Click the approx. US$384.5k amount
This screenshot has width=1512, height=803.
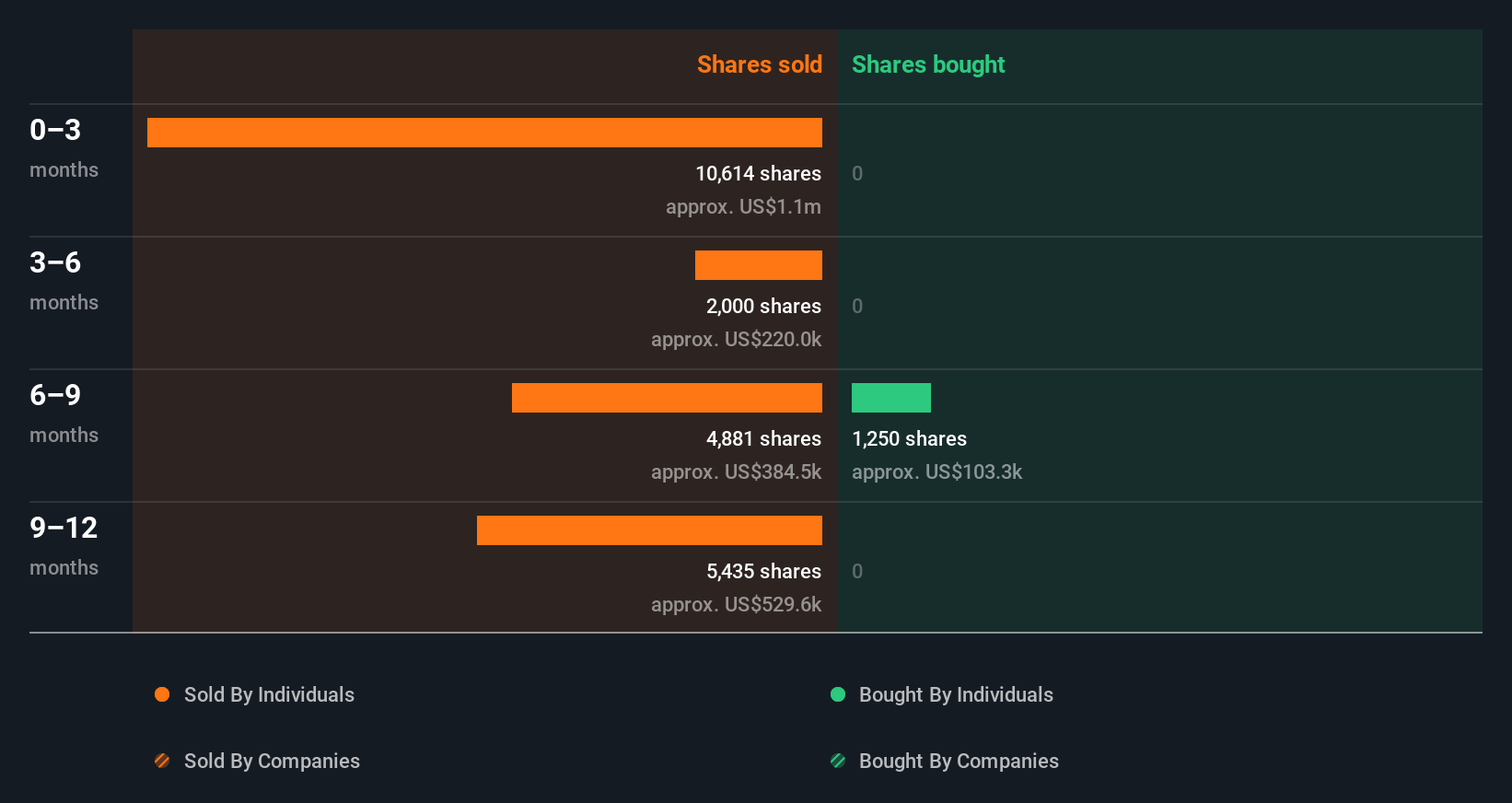[736, 472]
